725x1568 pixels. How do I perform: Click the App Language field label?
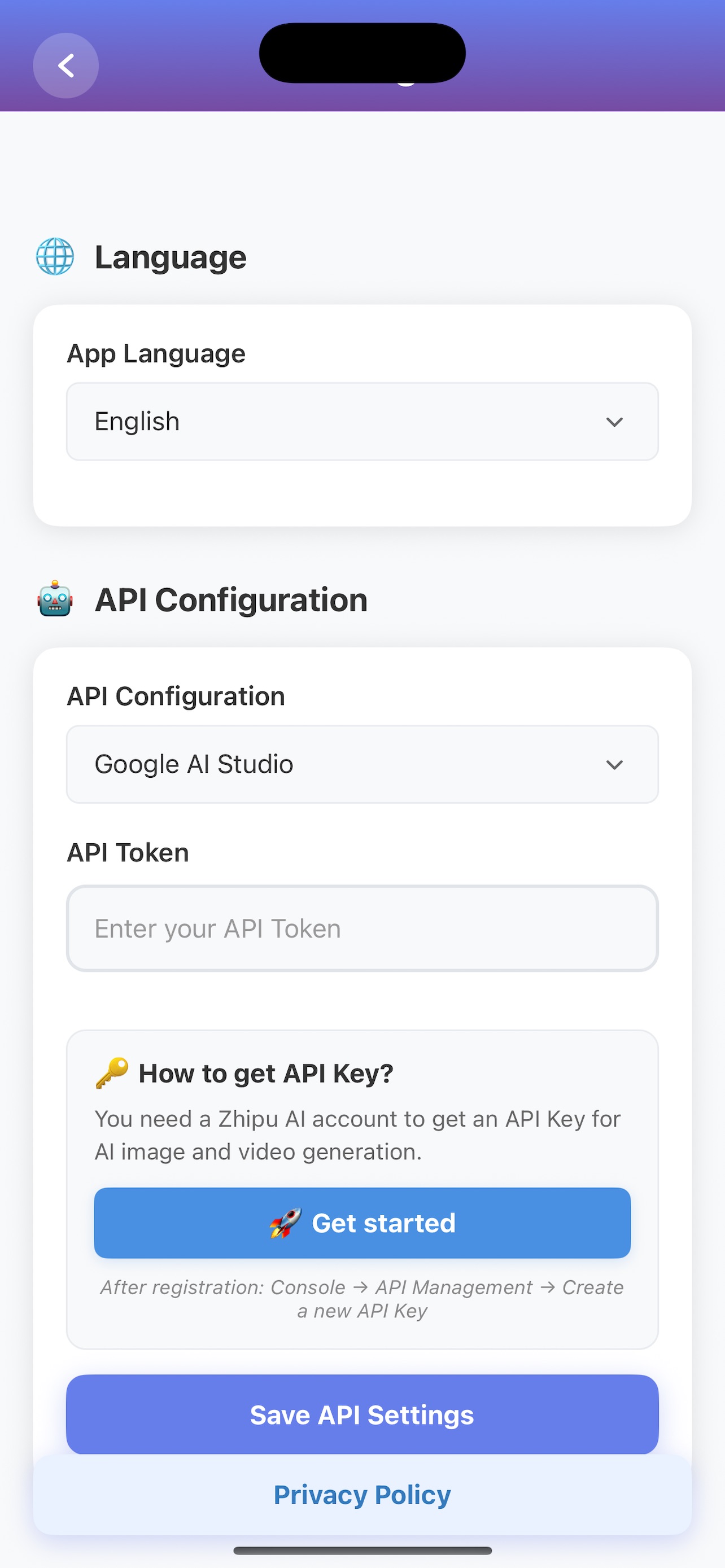click(156, 354)
